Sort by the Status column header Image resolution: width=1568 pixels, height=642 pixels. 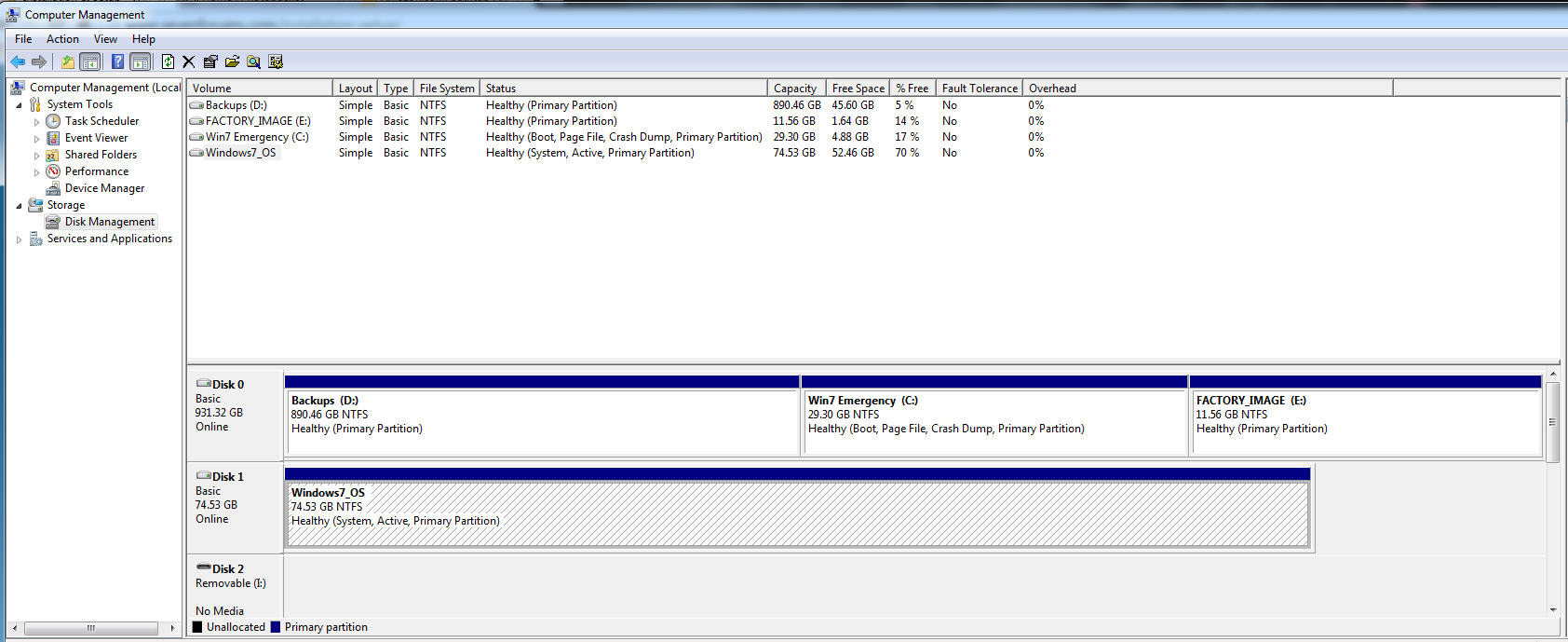tap(624, 89)
